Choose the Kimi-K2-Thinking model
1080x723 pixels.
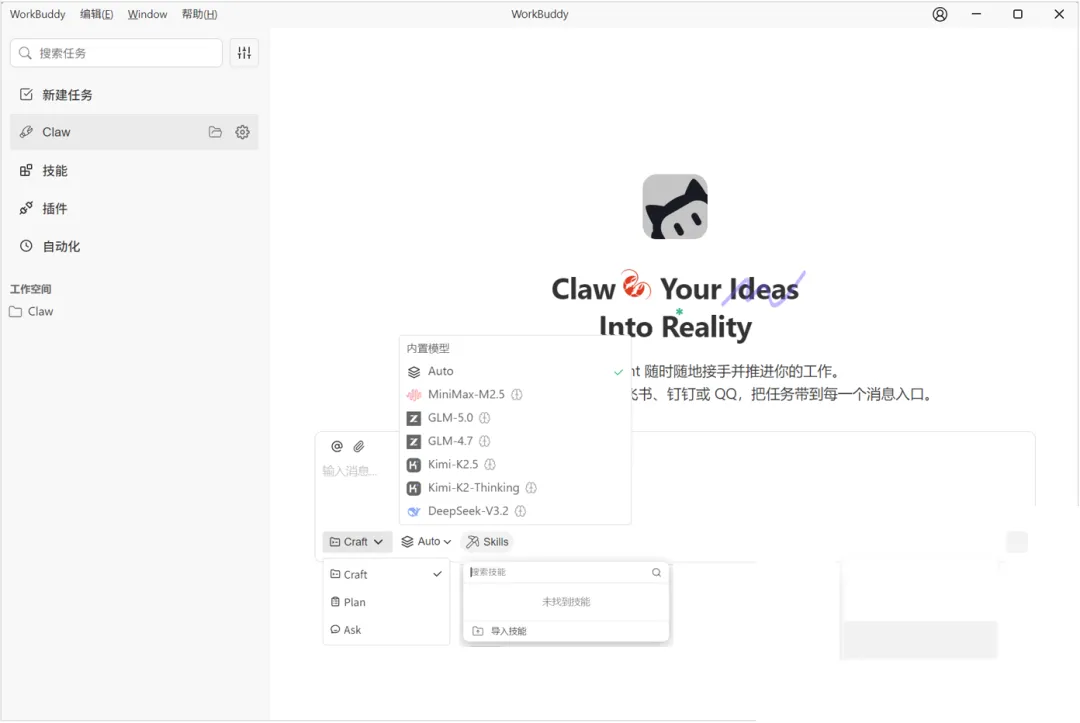[x=515, y=488]
